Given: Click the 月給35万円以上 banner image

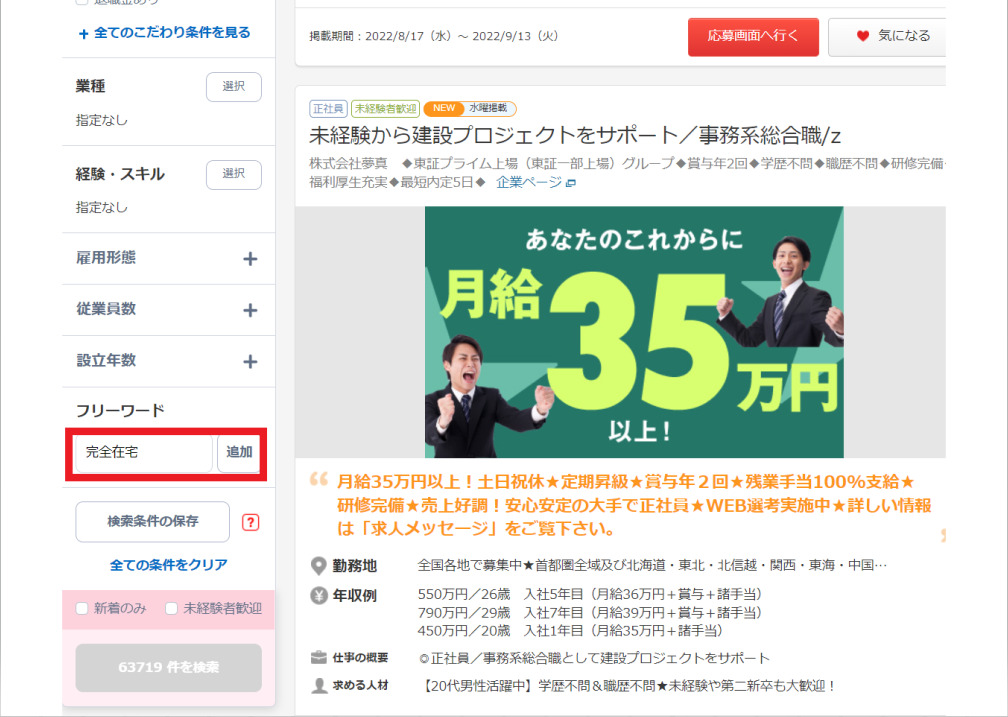Looking at the screenshot, I should (x=634, y=332).
